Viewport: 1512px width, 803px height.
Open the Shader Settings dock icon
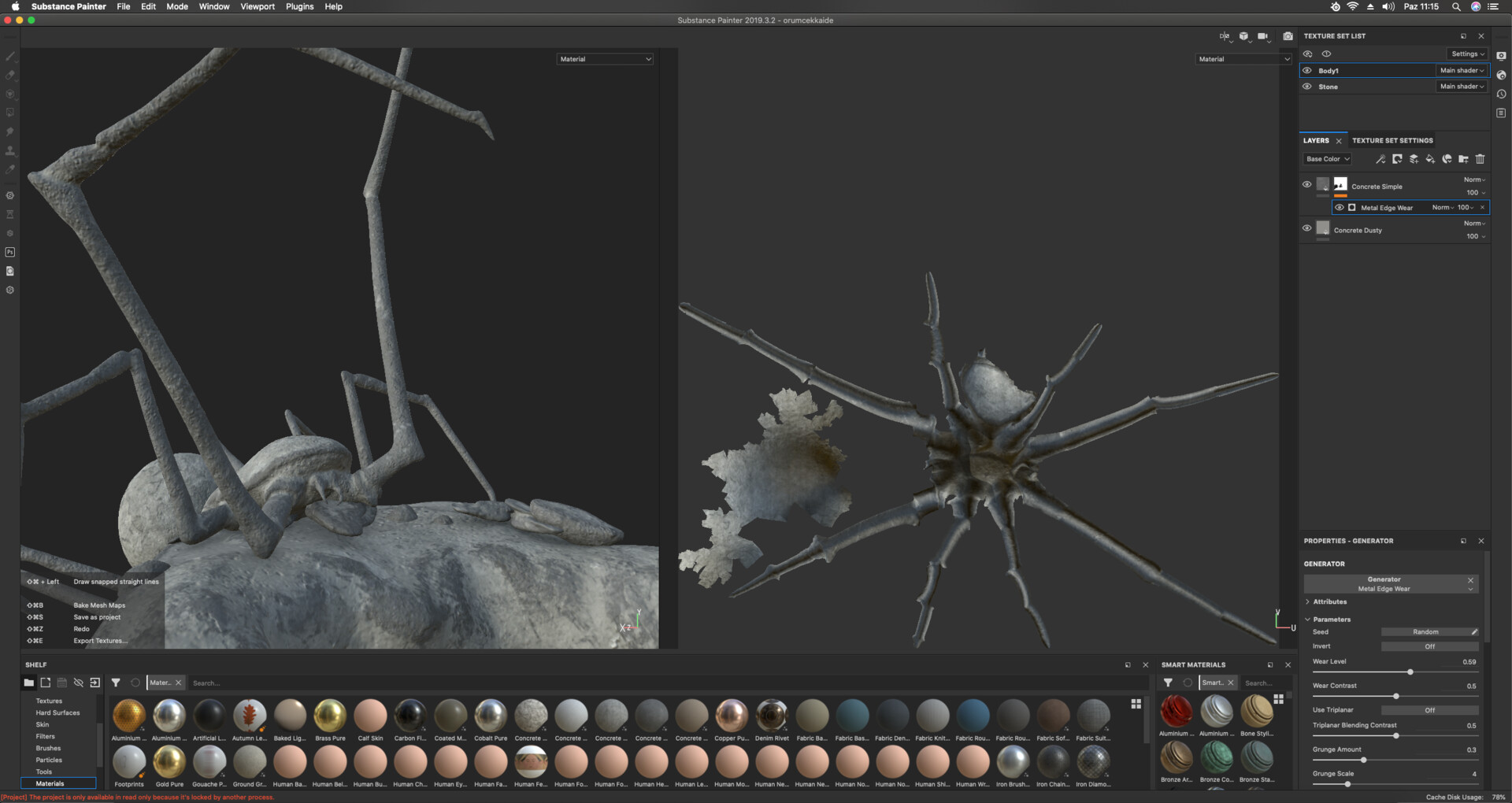[x=1501, y=75]
